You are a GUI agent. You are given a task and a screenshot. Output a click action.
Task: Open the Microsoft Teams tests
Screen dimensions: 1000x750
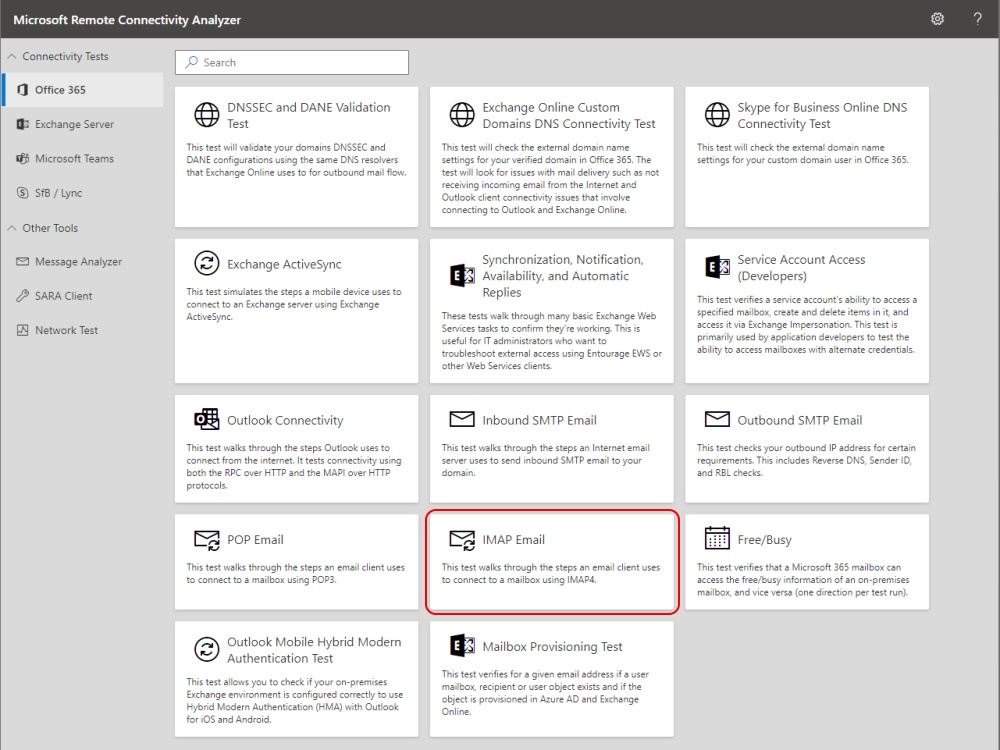(x=83, y=159)
